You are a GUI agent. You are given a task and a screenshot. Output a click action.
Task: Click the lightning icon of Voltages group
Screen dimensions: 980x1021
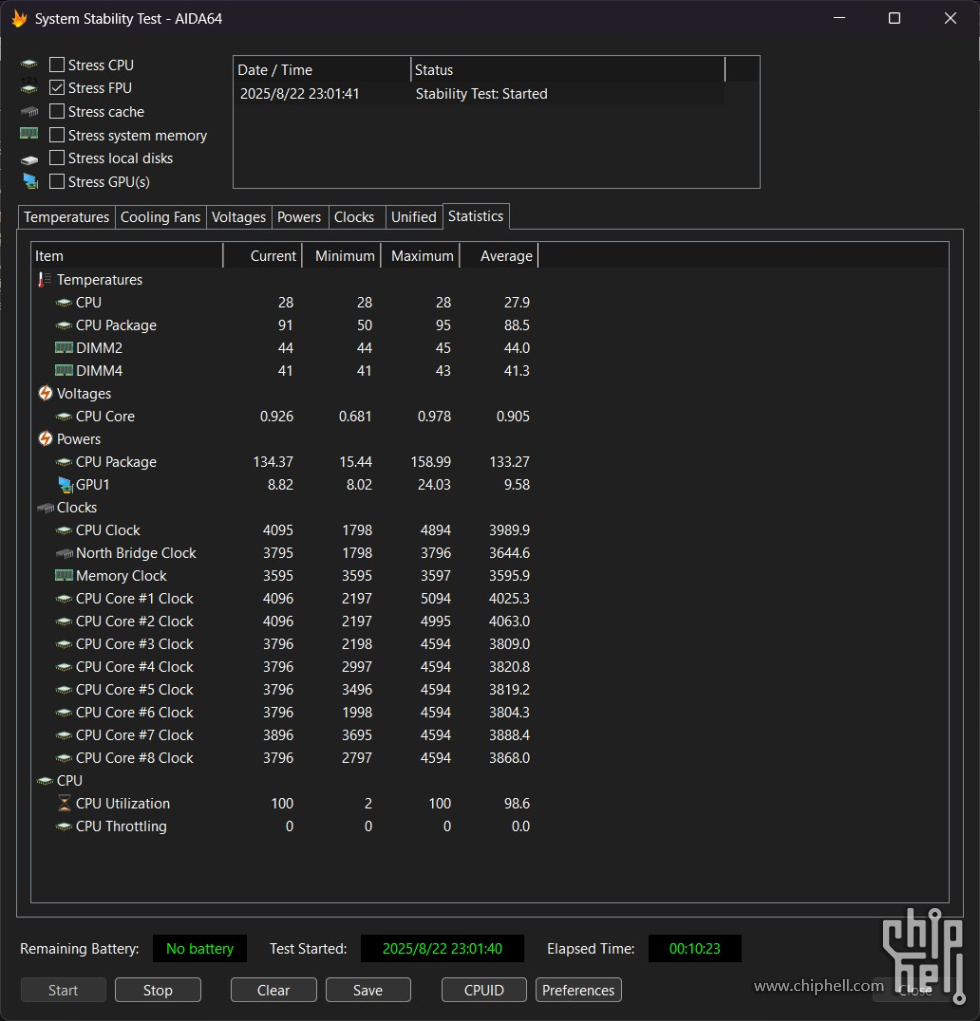pyautogui.click(x=45, y=393)
